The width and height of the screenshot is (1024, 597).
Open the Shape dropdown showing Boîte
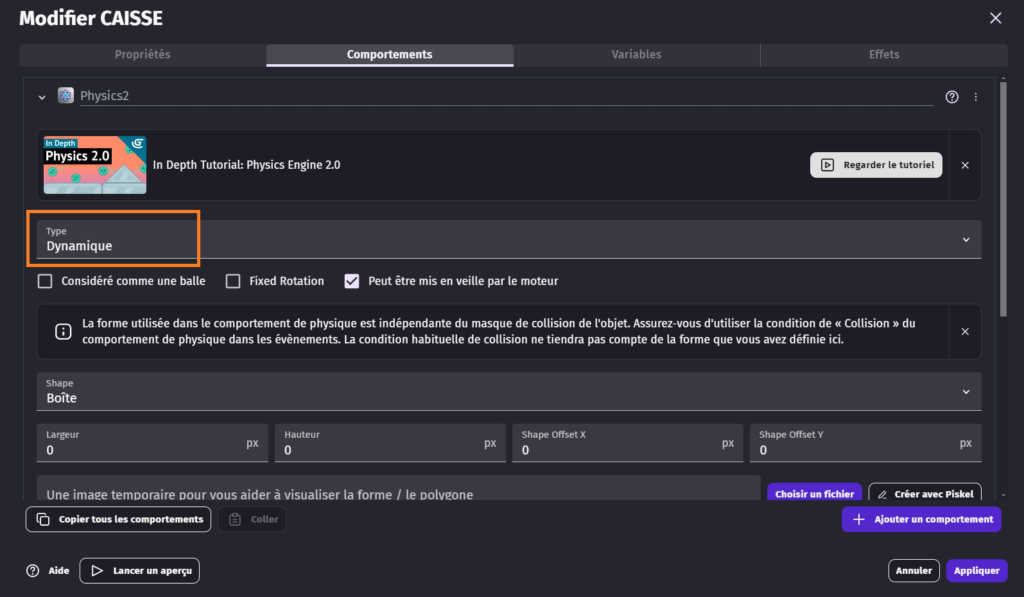click(x=508, y=391)
